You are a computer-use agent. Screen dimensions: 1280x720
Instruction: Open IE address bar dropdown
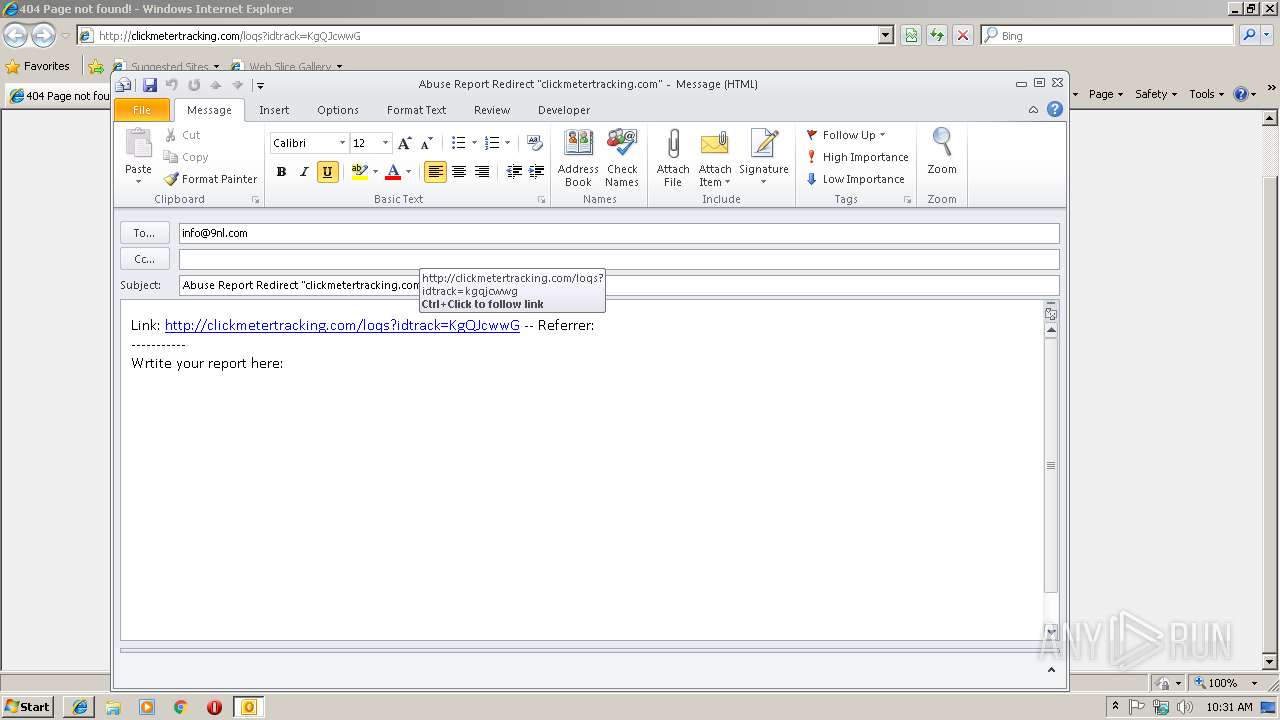886,35
